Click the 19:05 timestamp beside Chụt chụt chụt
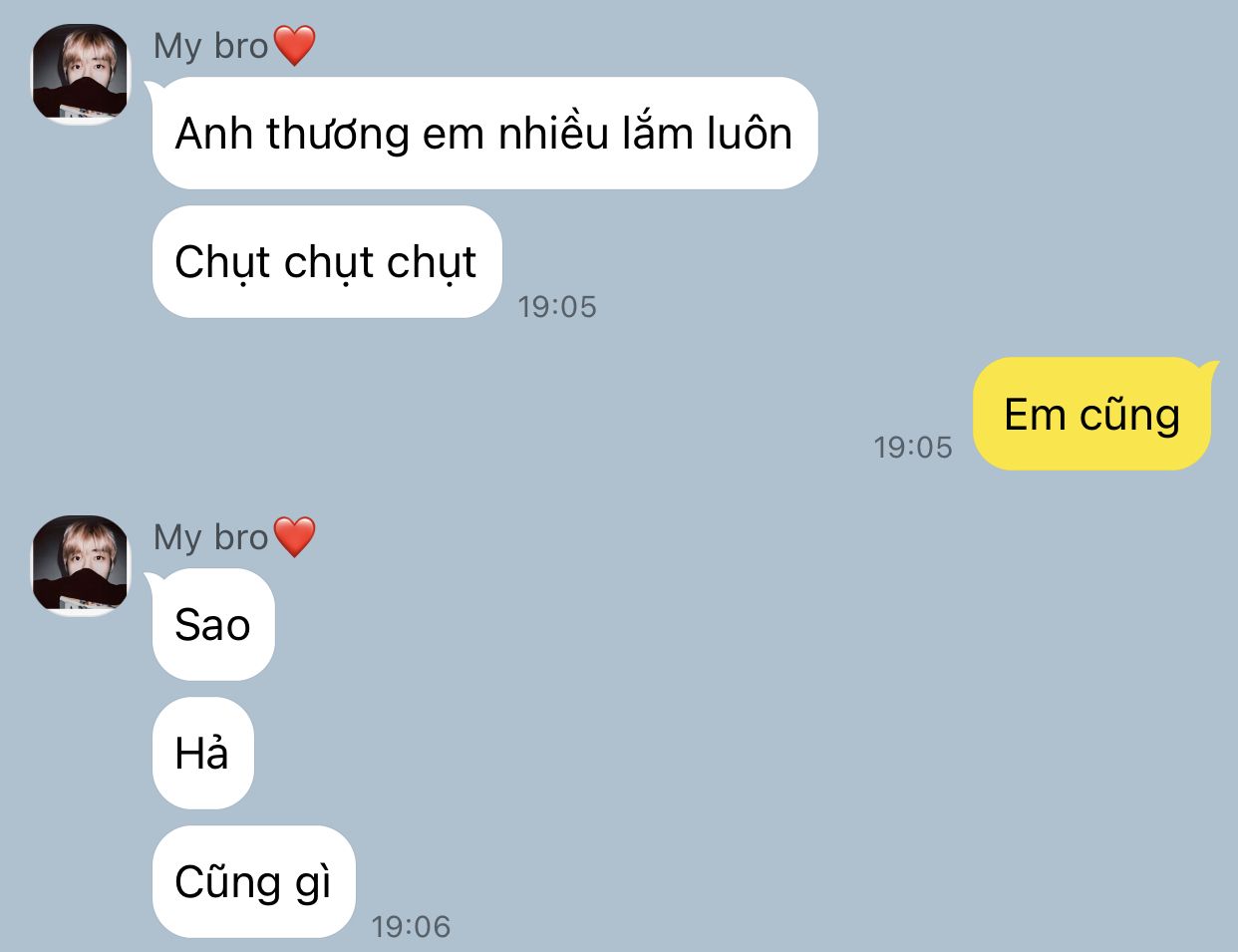Image resolution: width=1238 pixels, height=952 pixels. (x=557, y=306)
